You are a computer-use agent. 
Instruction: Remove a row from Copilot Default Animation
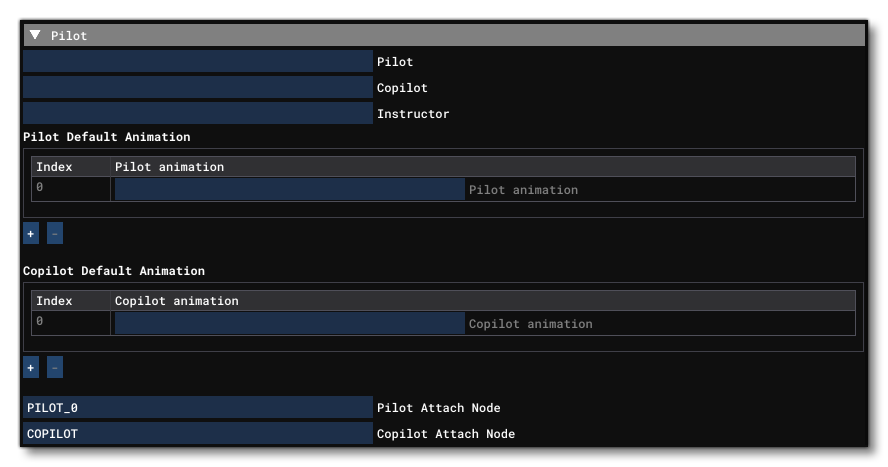55,368
